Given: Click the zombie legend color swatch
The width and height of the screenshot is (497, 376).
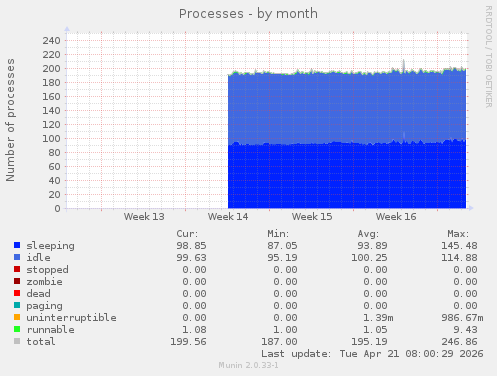Looking at the screenshot, I should point(17,281).
